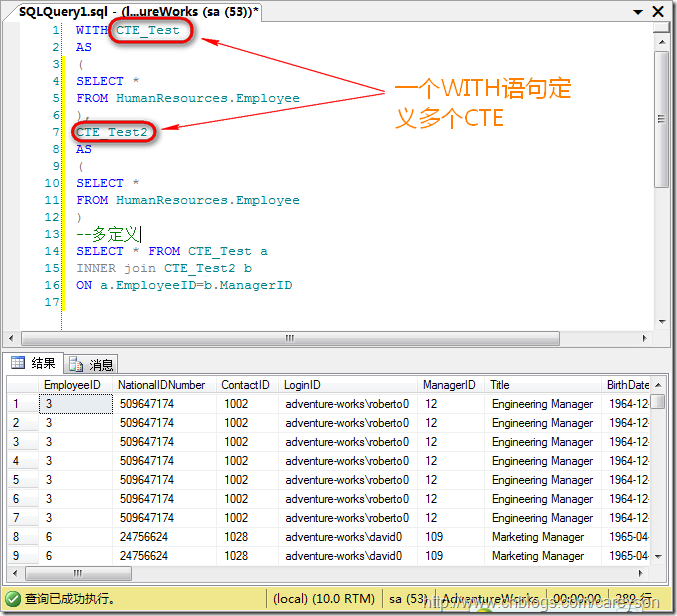Place cursor on line 14 SELECT statement
This screenshot has width=677, height=616.
pyautogui.click(x=170, y=251)
